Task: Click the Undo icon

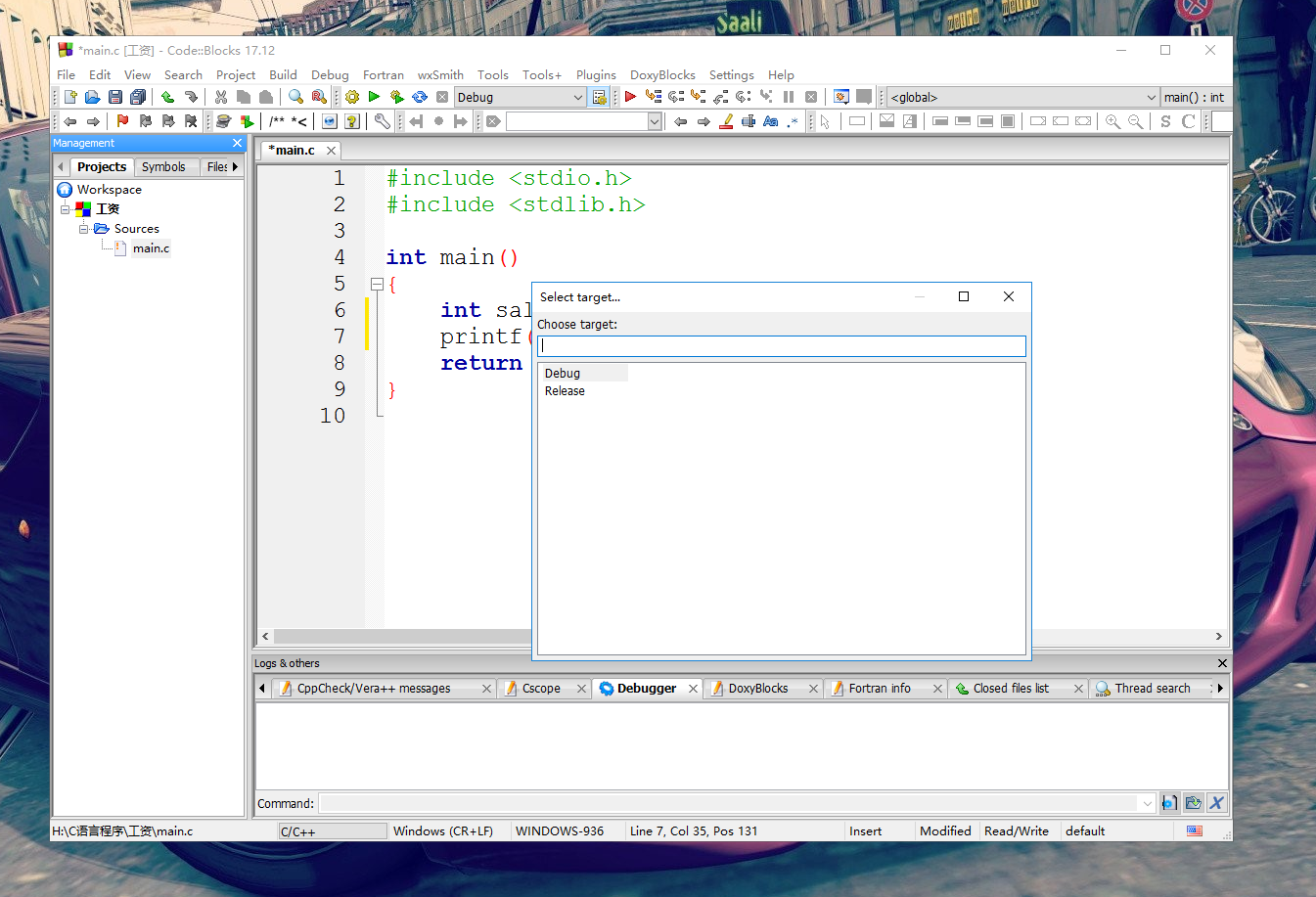Action: click(168, 97)
